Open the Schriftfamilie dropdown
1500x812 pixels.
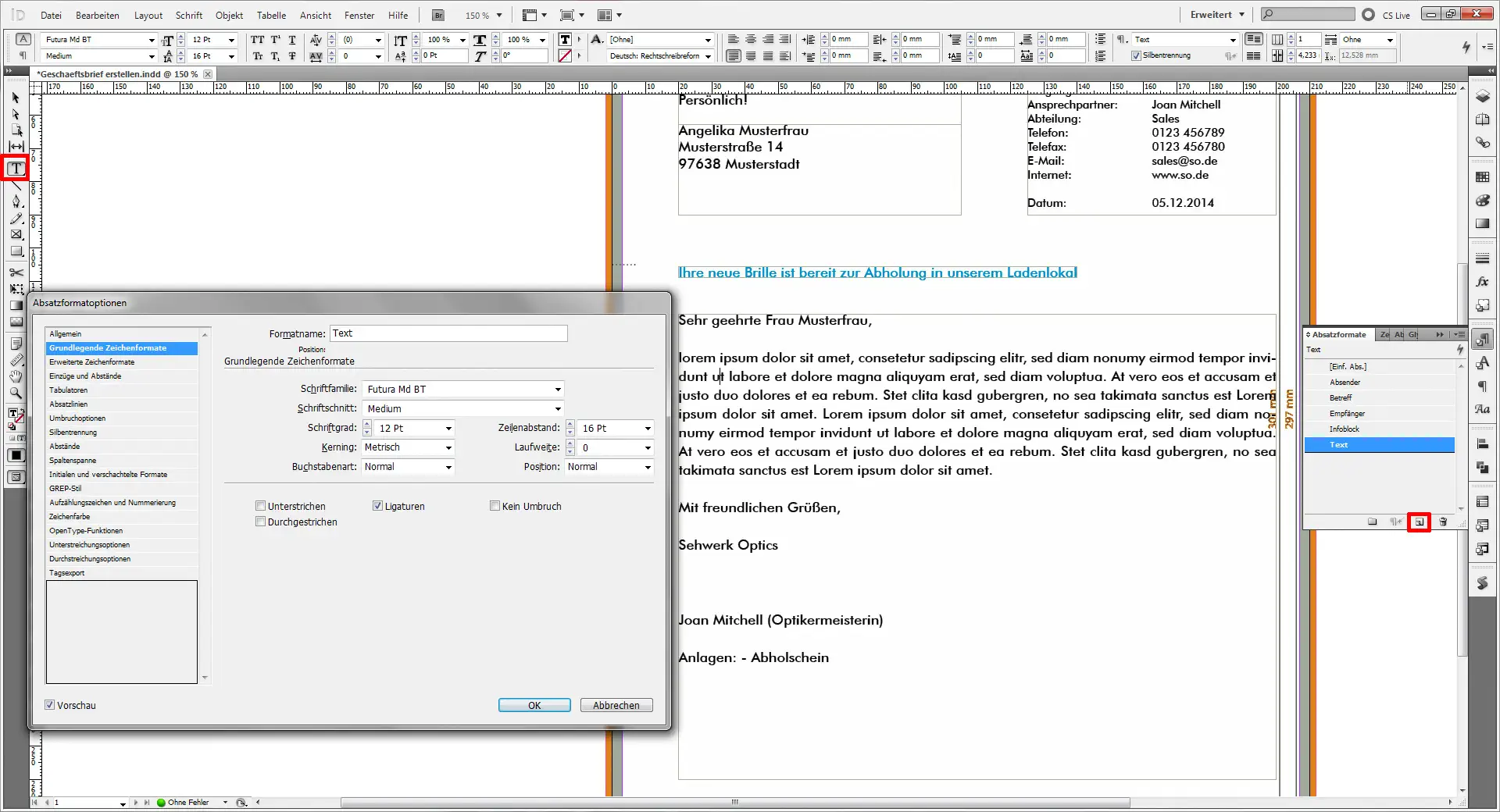[x=557, y=389]
